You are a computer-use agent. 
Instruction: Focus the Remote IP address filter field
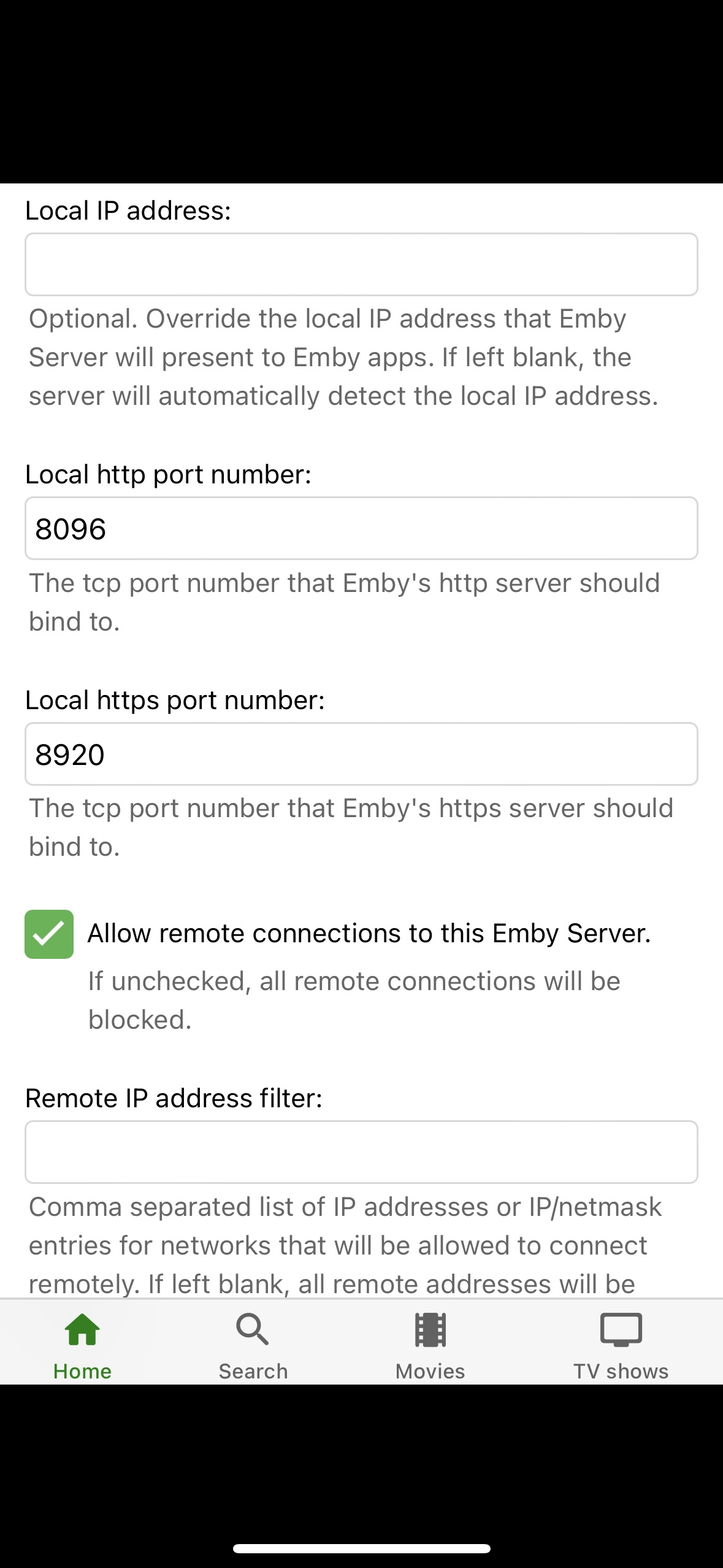tap(361, 1152)
